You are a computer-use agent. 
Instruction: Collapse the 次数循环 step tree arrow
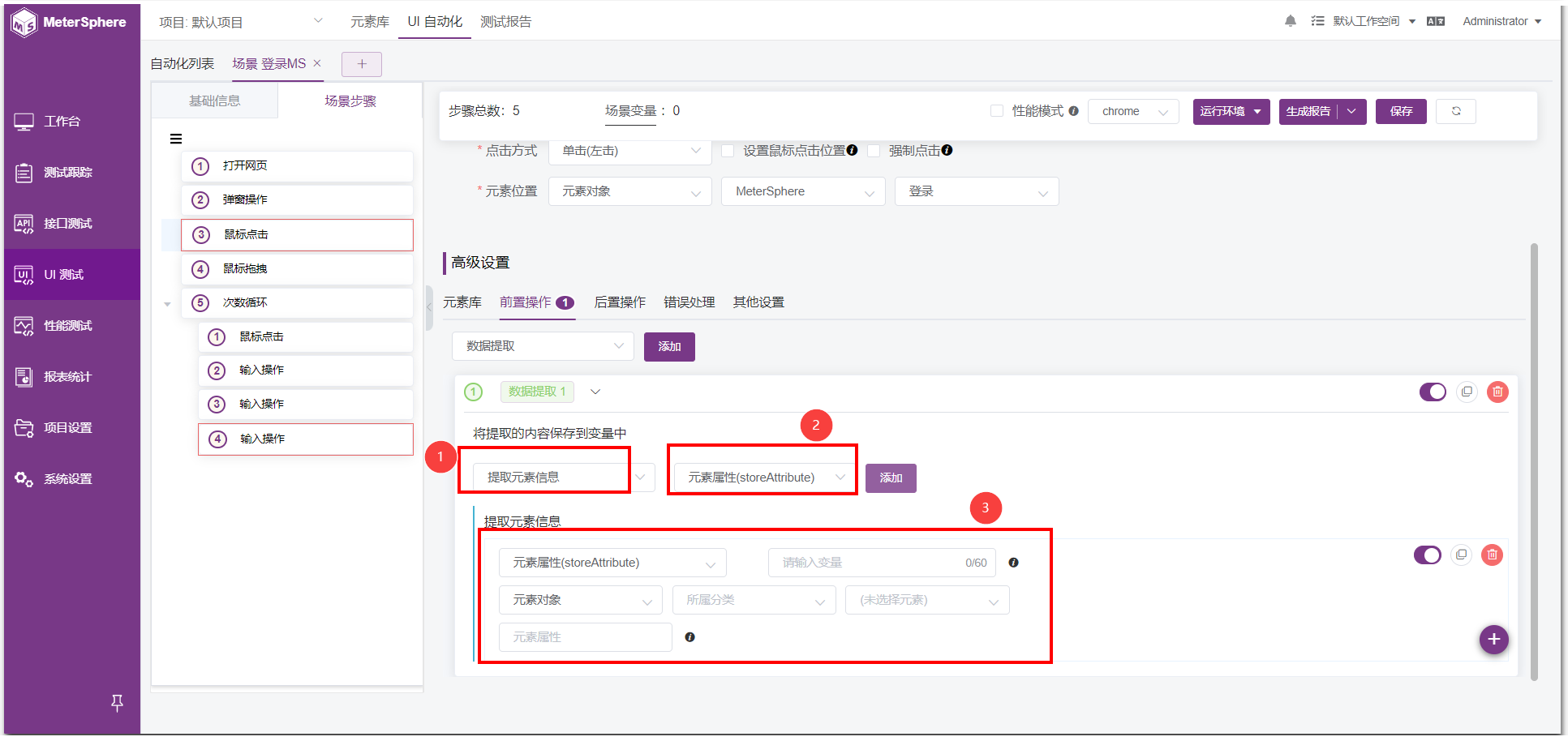tap(167, 304)
